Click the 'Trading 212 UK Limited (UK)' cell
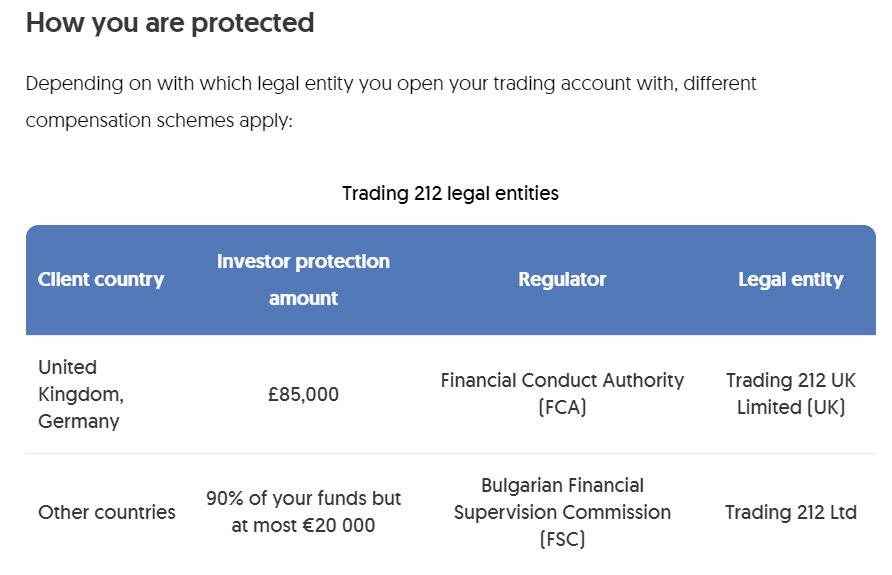The image size is (892, 575). (790, 394)
